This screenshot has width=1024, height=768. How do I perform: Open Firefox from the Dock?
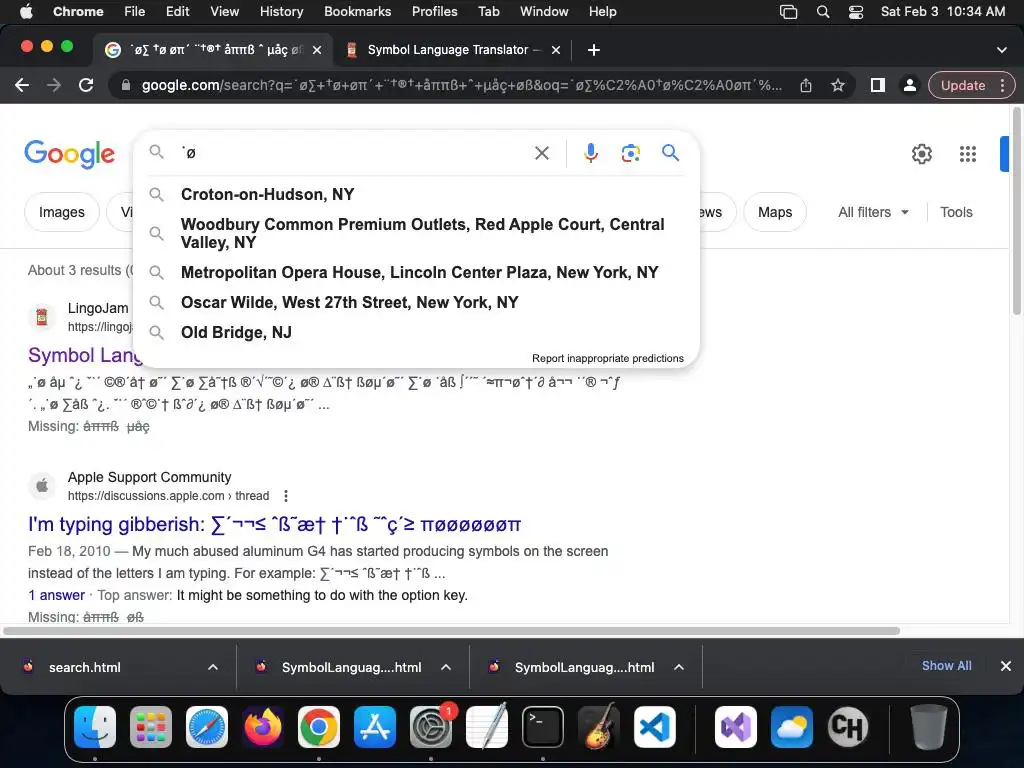point(263,727)
